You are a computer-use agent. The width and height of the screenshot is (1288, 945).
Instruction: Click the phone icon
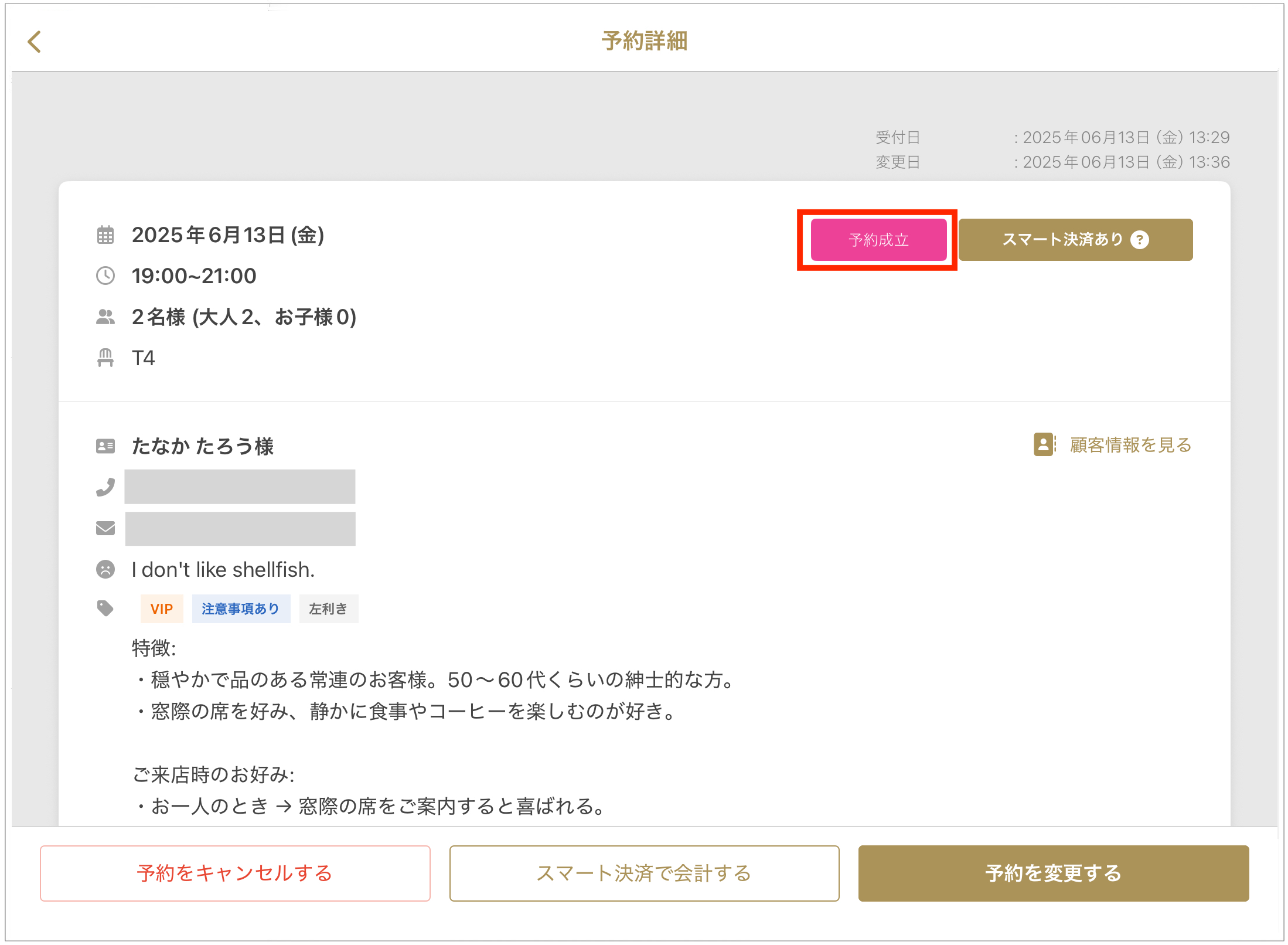click(x=105, y=487)
